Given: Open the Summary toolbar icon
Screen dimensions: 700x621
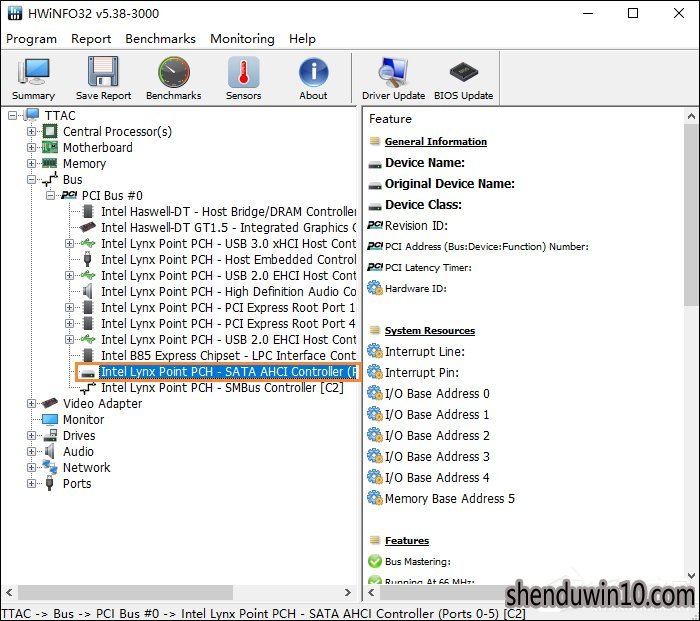Looking at the screenshot, I should 33,71.
